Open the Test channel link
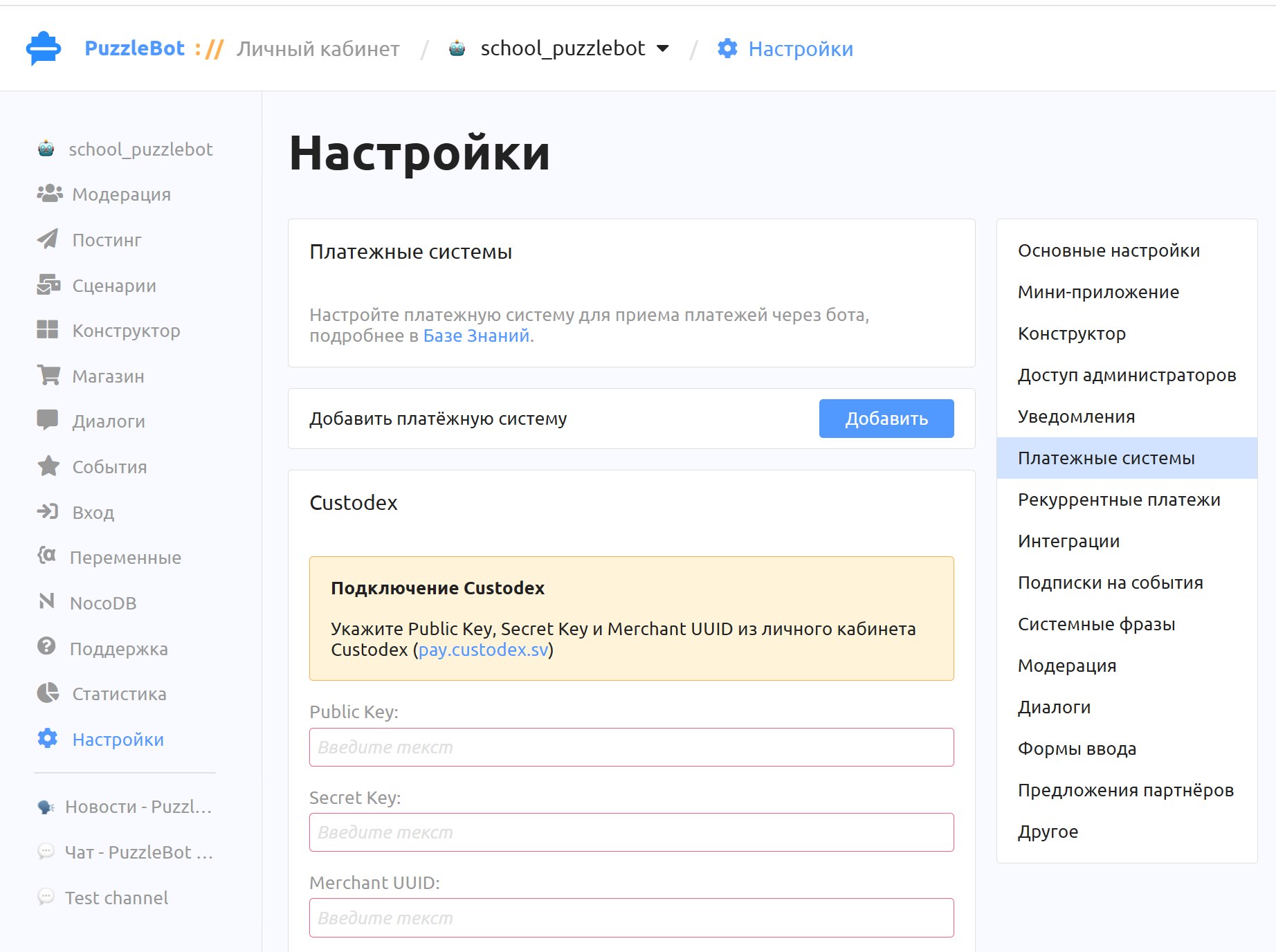The width and height of the screenshot is (1276, 952). tap(116, 898)
